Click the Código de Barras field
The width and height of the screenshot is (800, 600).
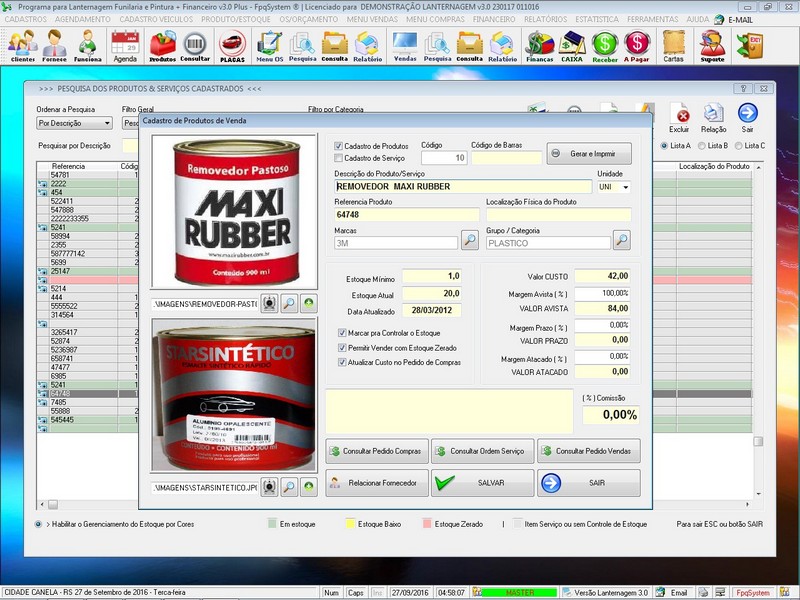506,158
